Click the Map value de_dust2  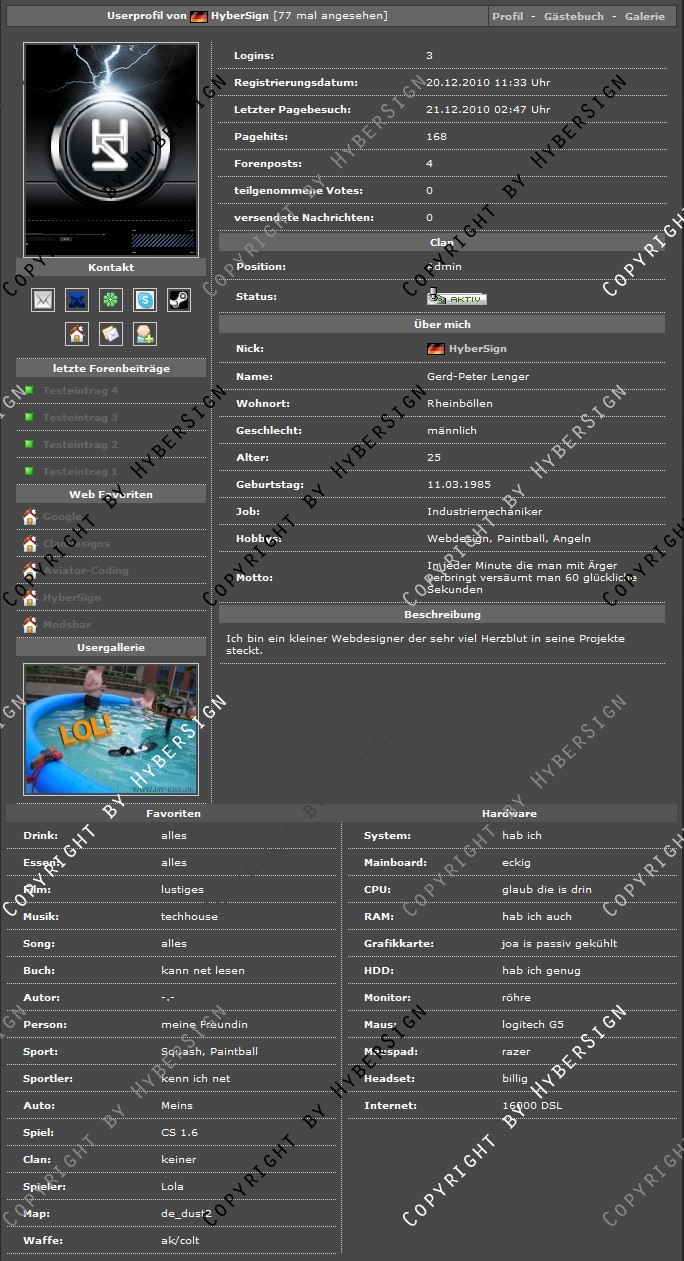click(x=186, y=1214)
